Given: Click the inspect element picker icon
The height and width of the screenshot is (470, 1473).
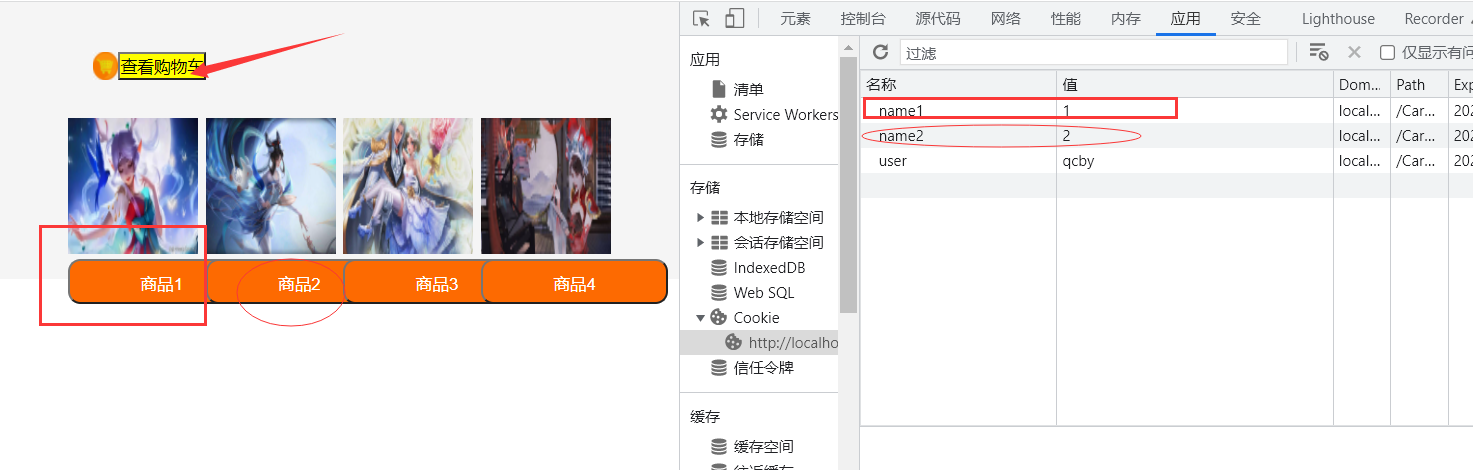Looking at the screenshot, I should pyautogui.click(x=701, y=18).
